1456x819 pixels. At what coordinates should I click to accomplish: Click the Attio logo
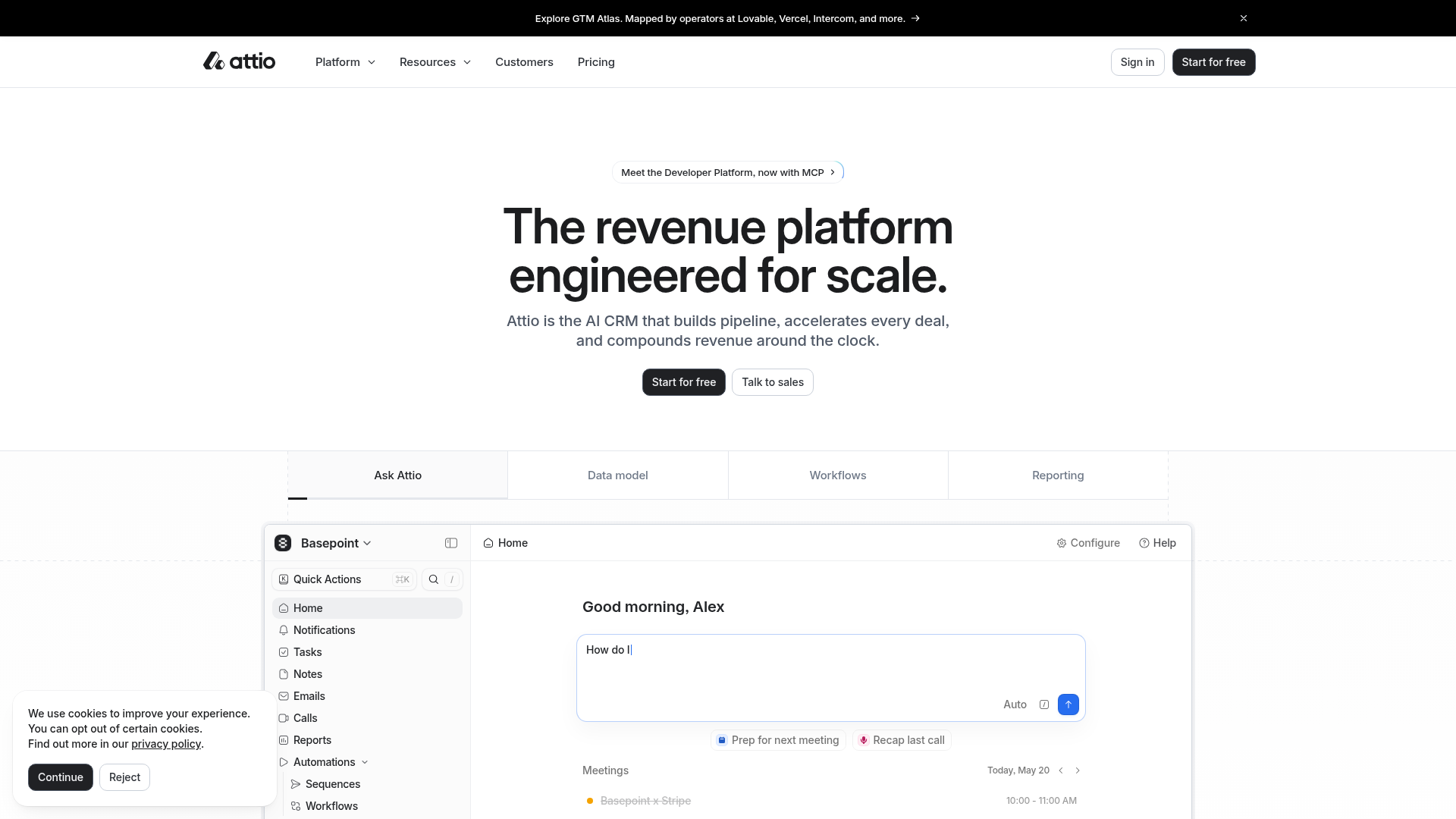pos(239,61)
